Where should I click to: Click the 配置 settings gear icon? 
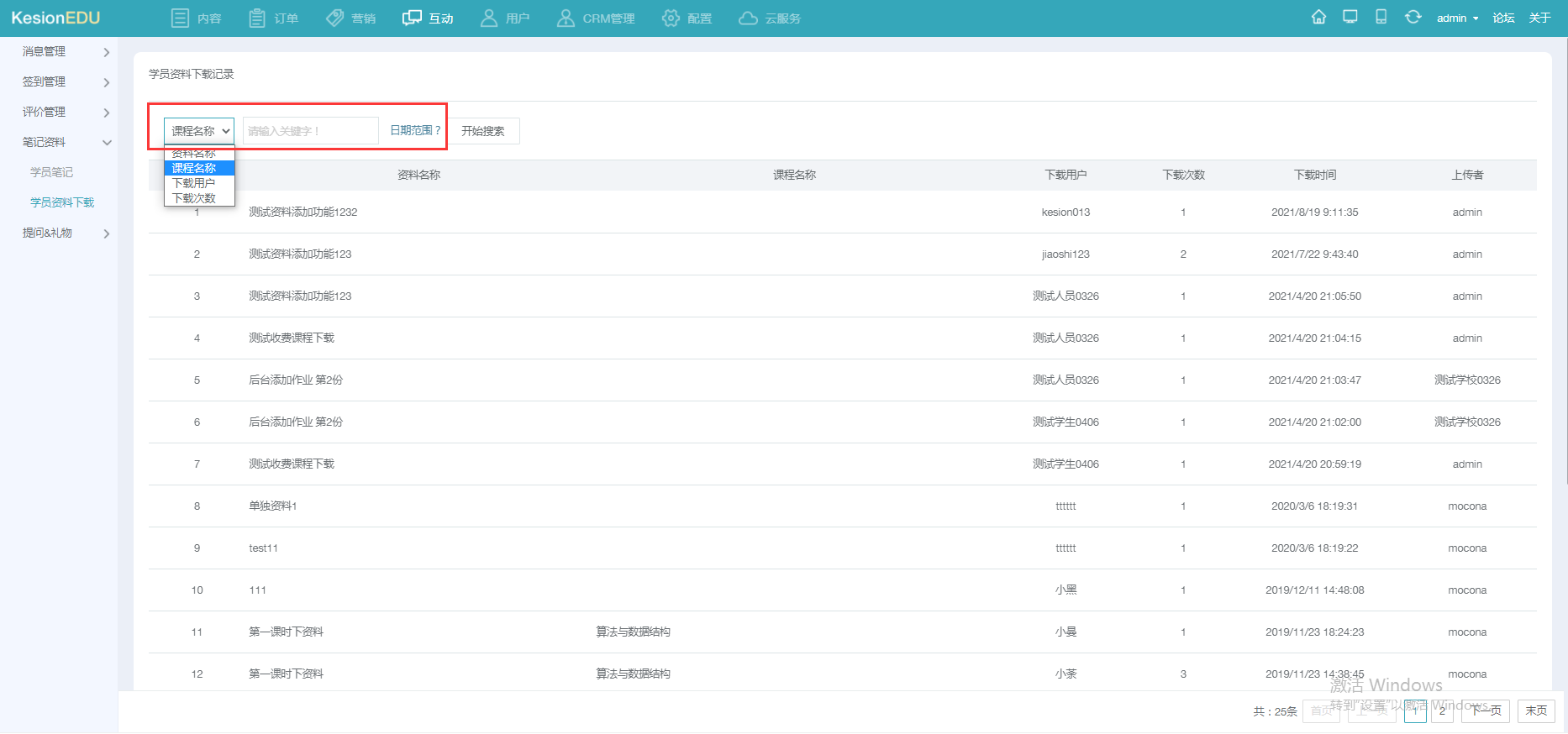pyautogui.click(x=671, y=18)
